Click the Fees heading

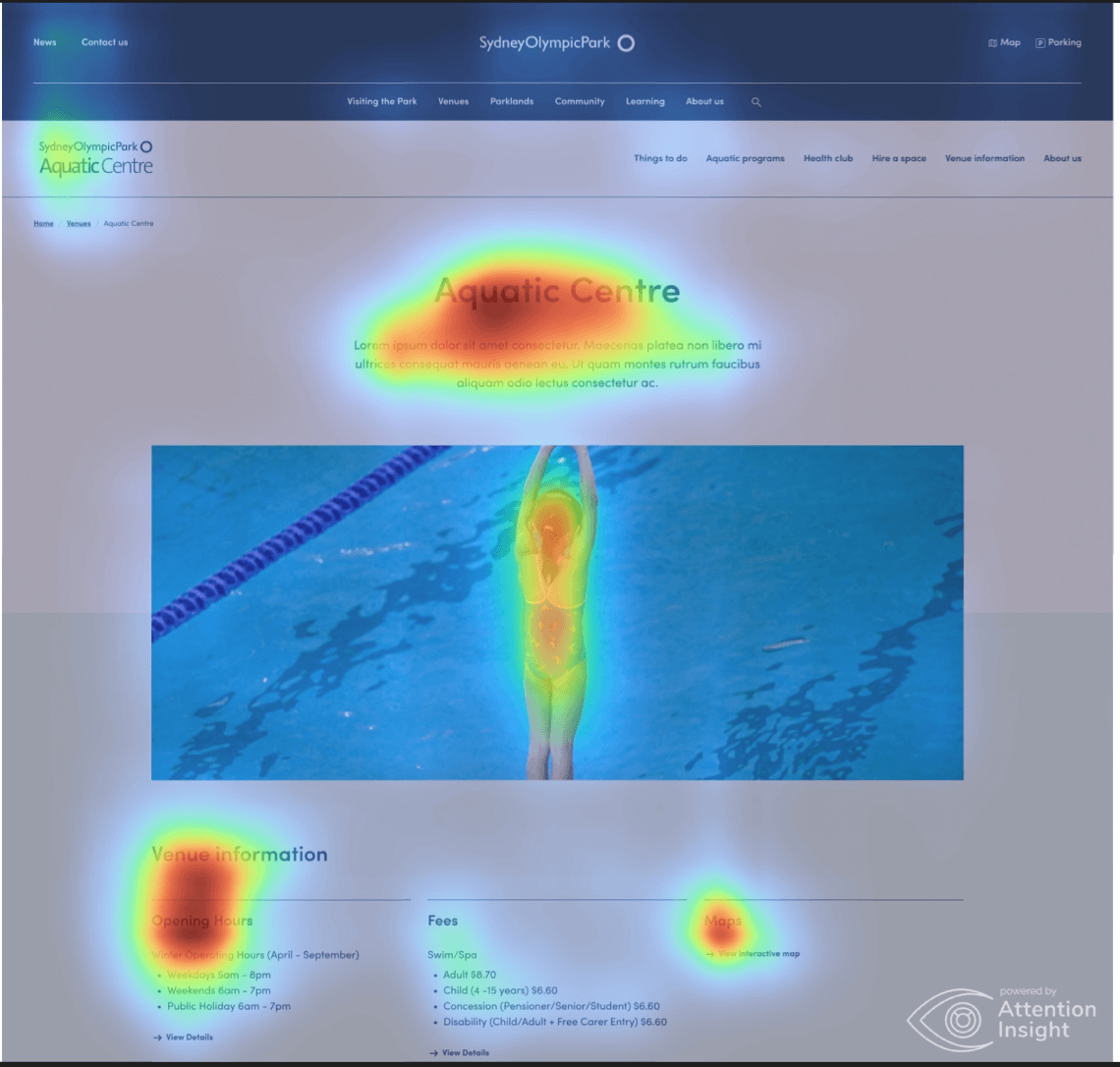443,921
